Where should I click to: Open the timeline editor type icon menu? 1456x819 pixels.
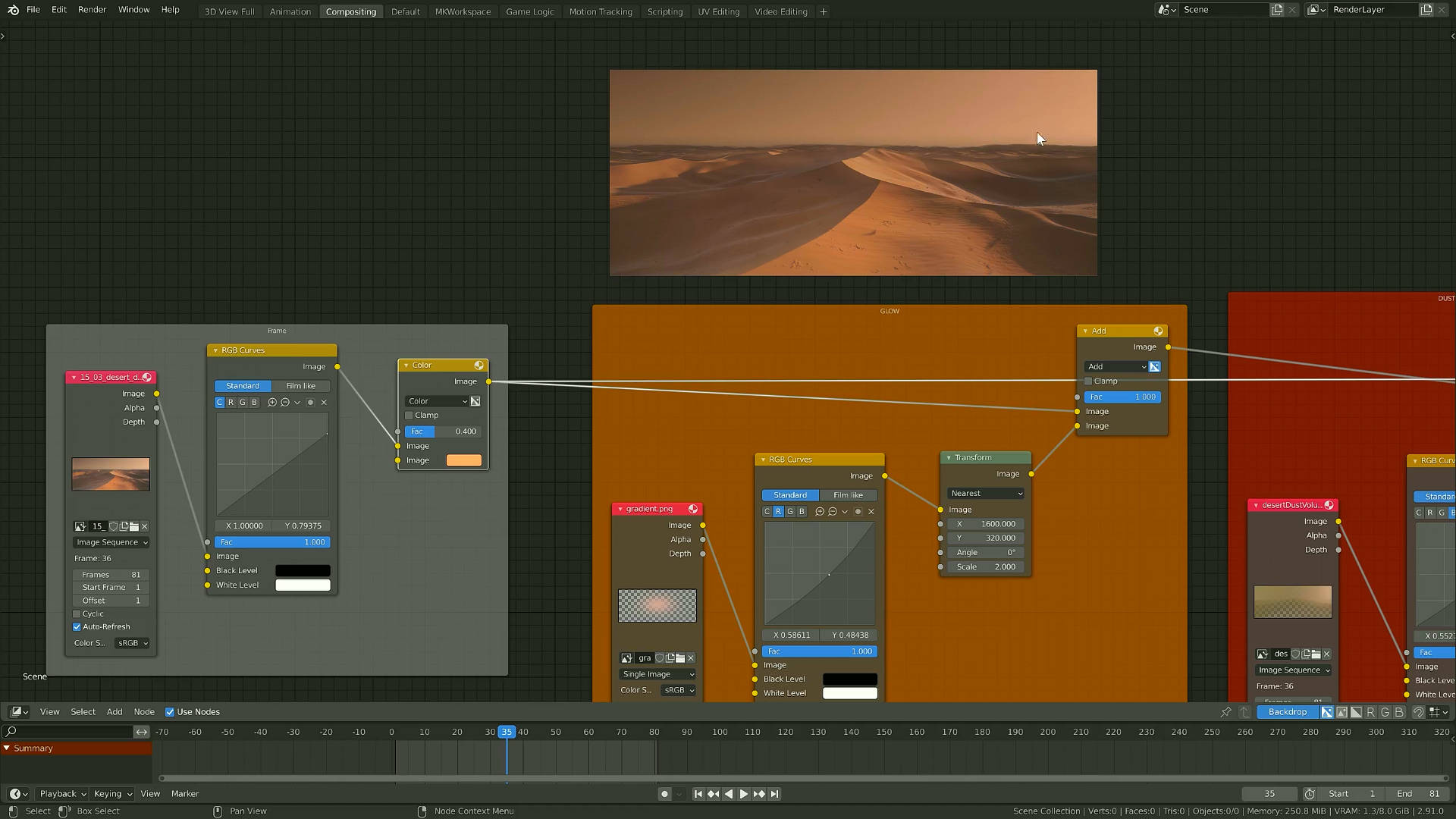(x=19, y=794)
